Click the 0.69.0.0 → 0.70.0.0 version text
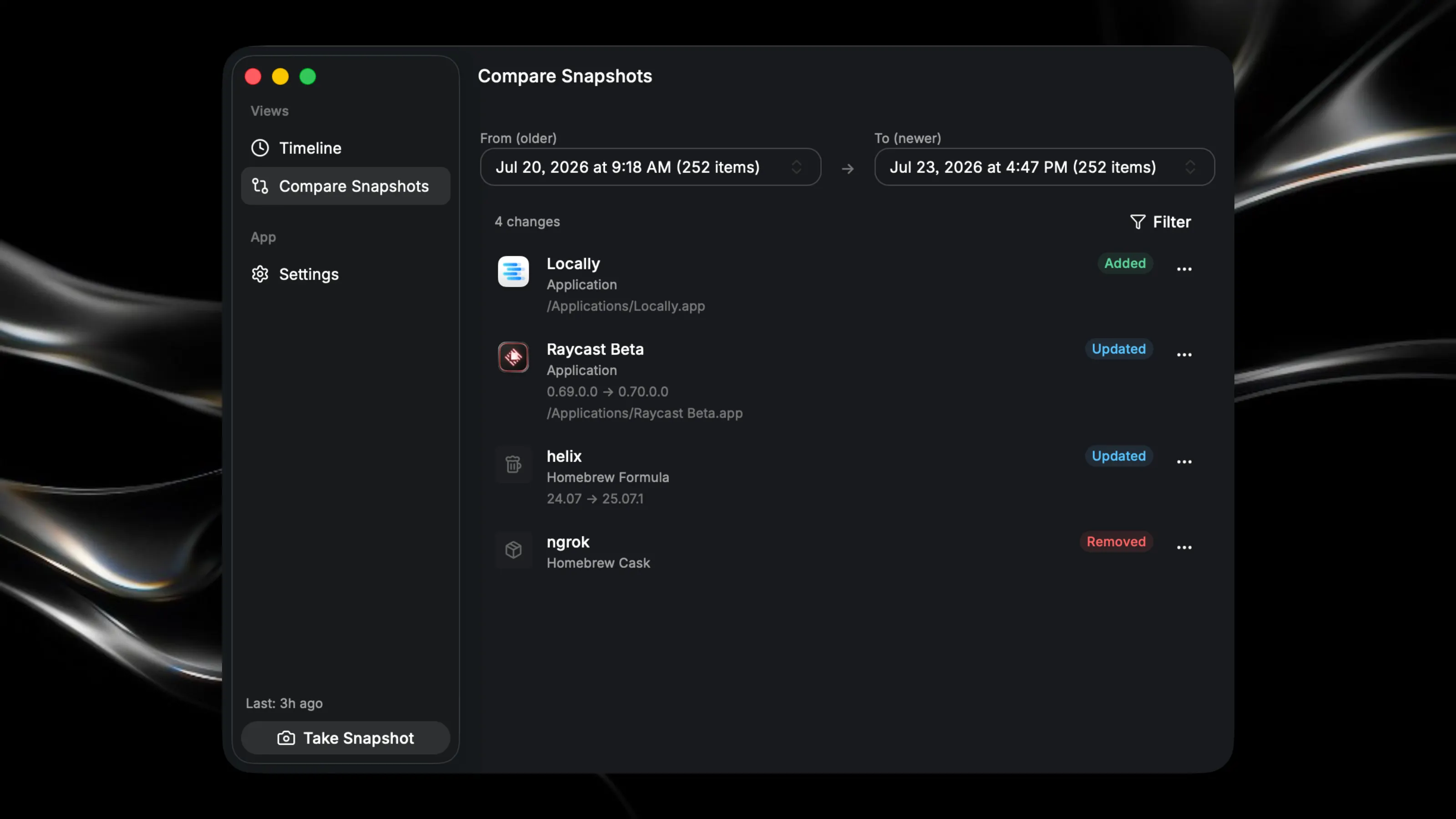 607,392
